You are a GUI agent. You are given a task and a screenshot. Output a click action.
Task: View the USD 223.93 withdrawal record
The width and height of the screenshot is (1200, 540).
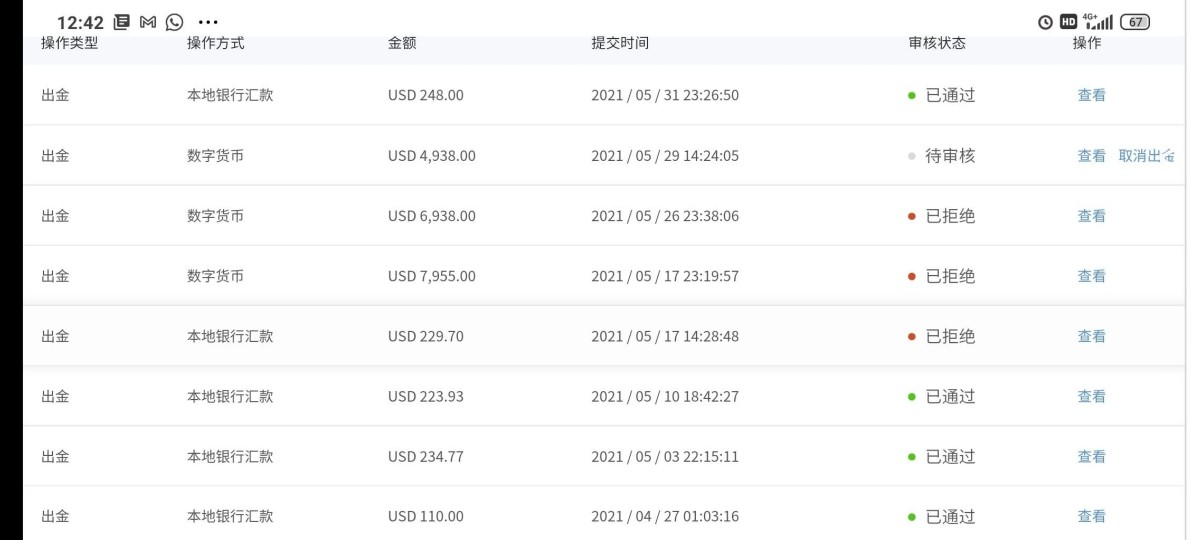(x=1091, y=396)
